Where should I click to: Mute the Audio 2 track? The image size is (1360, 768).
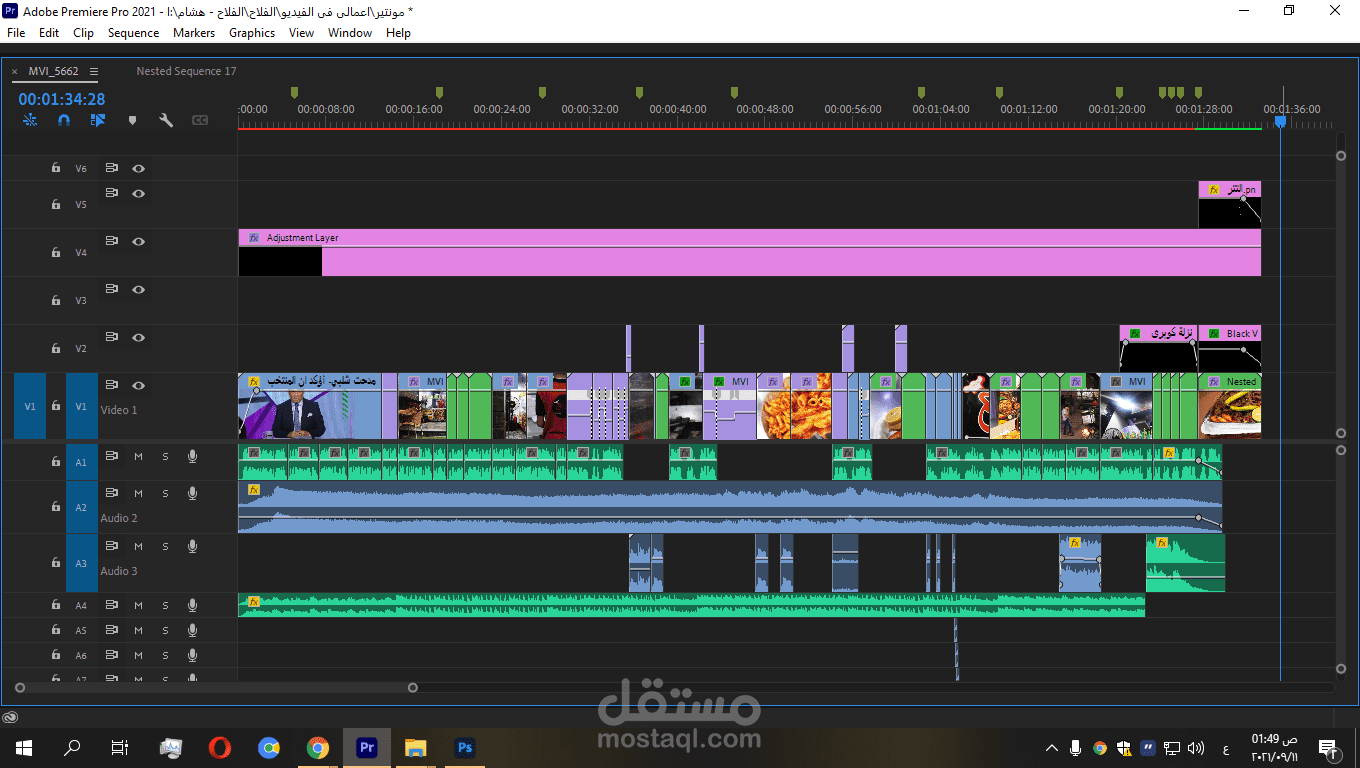click(x=138, y=493)
